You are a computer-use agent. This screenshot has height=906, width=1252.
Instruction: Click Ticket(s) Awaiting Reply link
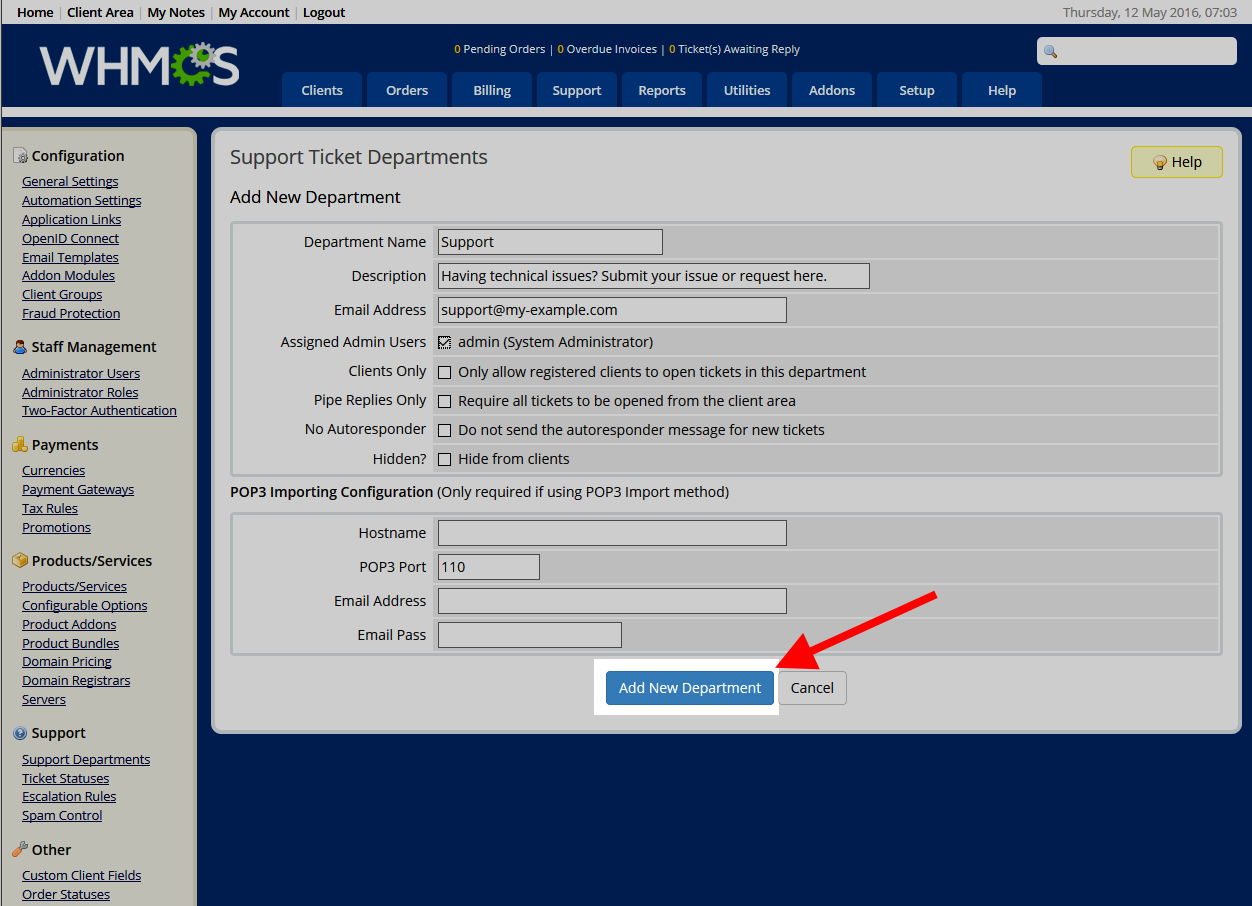tap(734, 49)
